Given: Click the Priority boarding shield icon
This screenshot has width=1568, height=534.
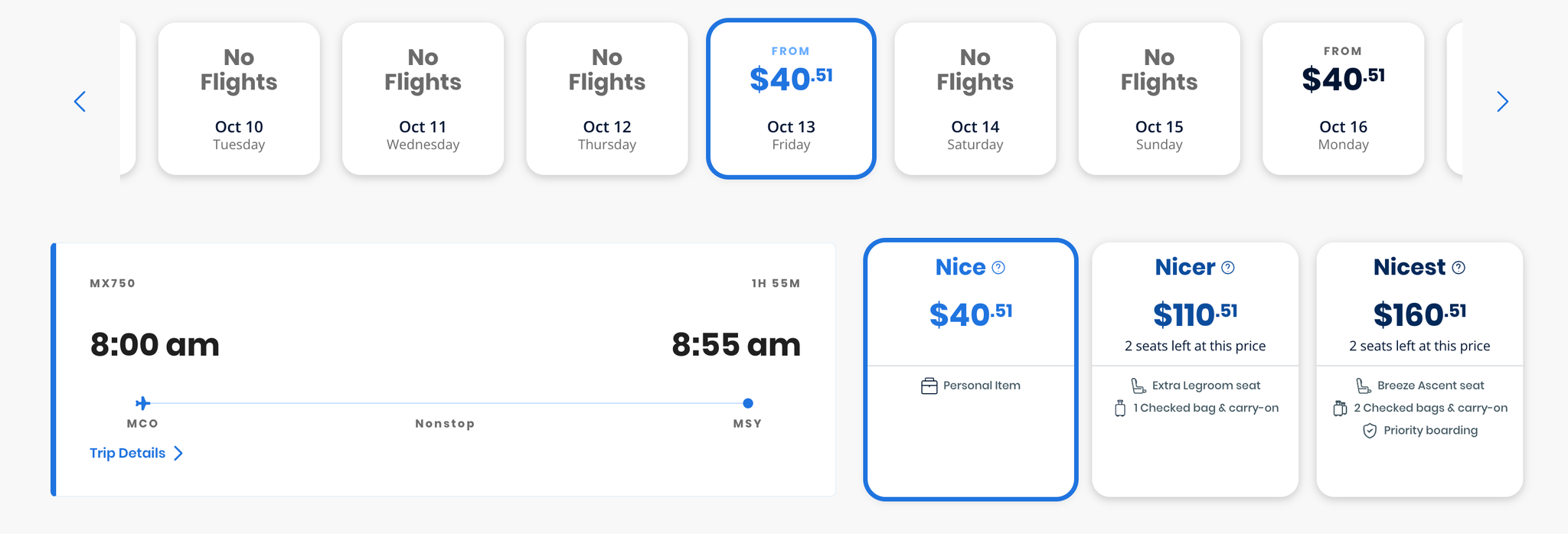Looking at the screenshot, I should [x=1370, y=431].
